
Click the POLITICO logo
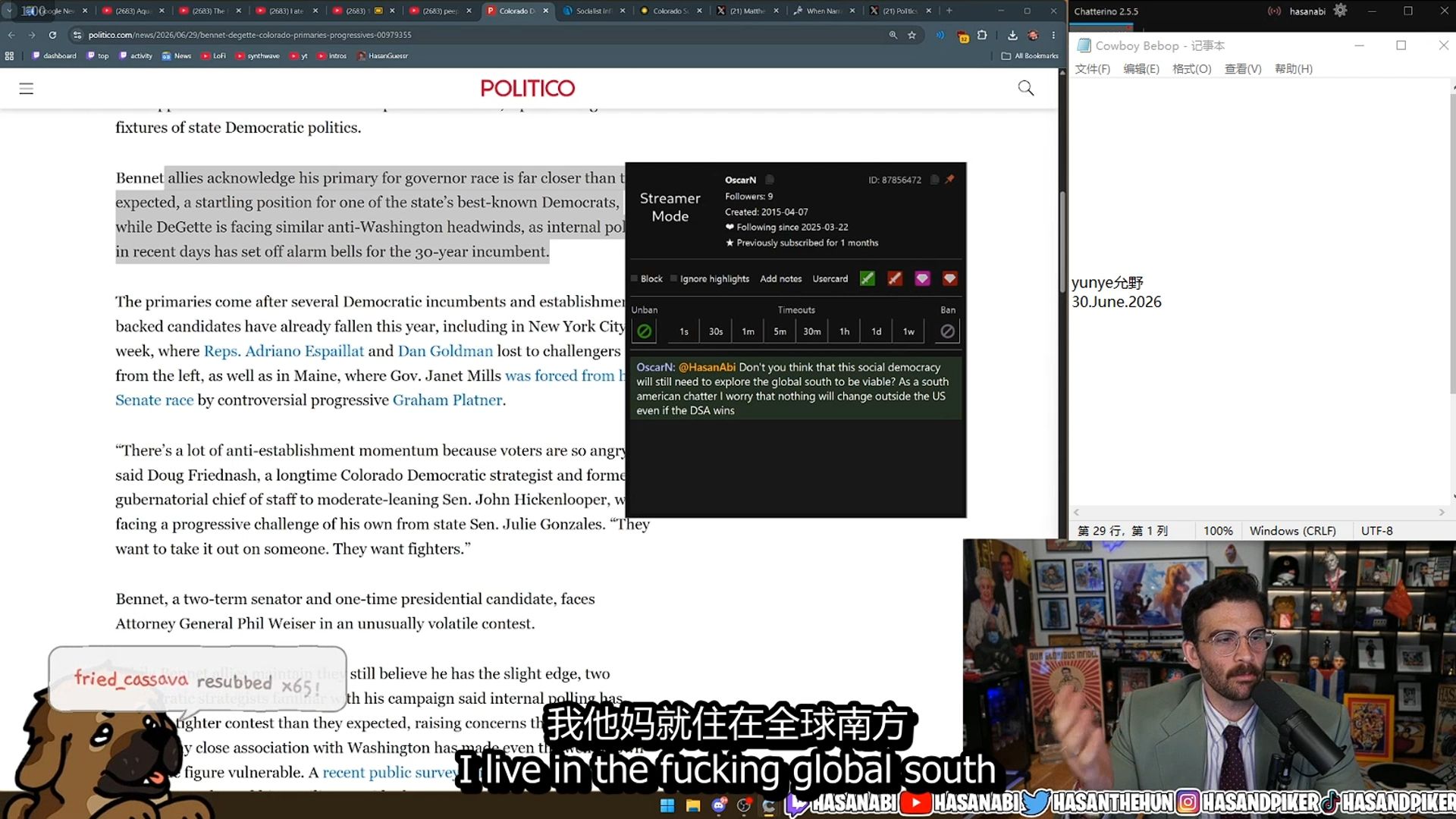point(528,89)
